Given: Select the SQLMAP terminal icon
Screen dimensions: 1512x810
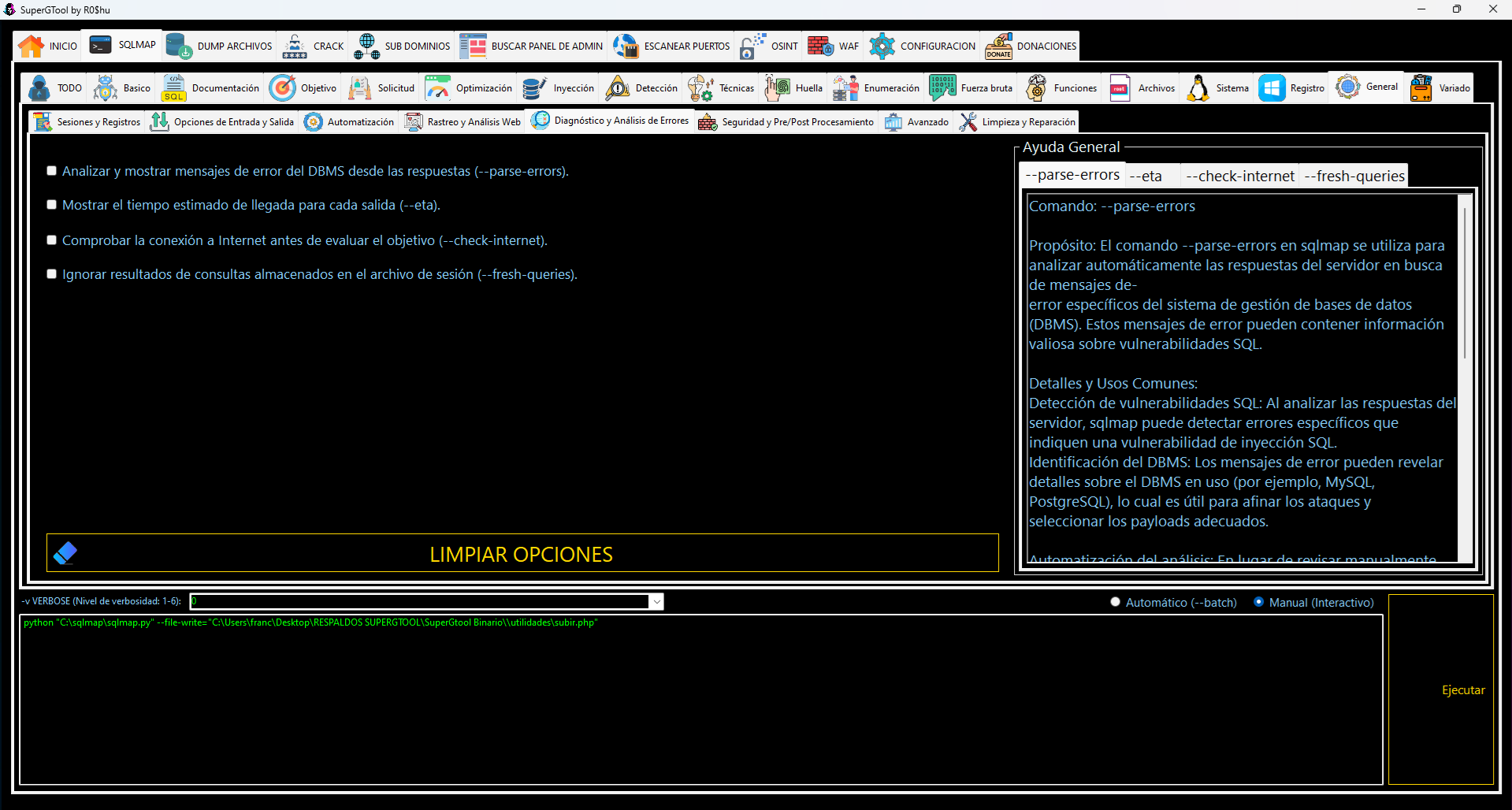Looking at the screenshot, I should coord(101,45).
